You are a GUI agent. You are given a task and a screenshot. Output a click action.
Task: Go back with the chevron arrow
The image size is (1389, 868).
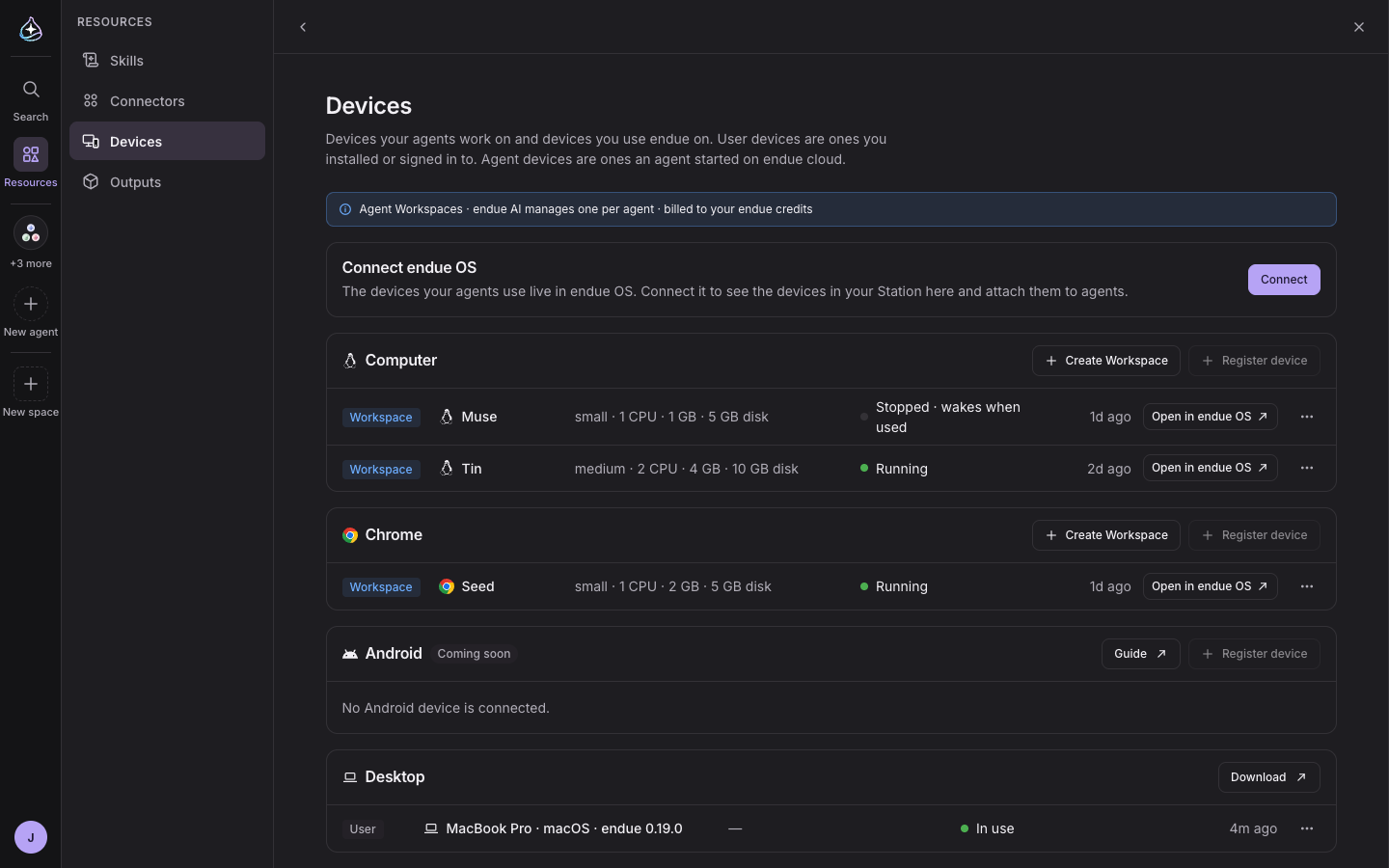(303, 27)
